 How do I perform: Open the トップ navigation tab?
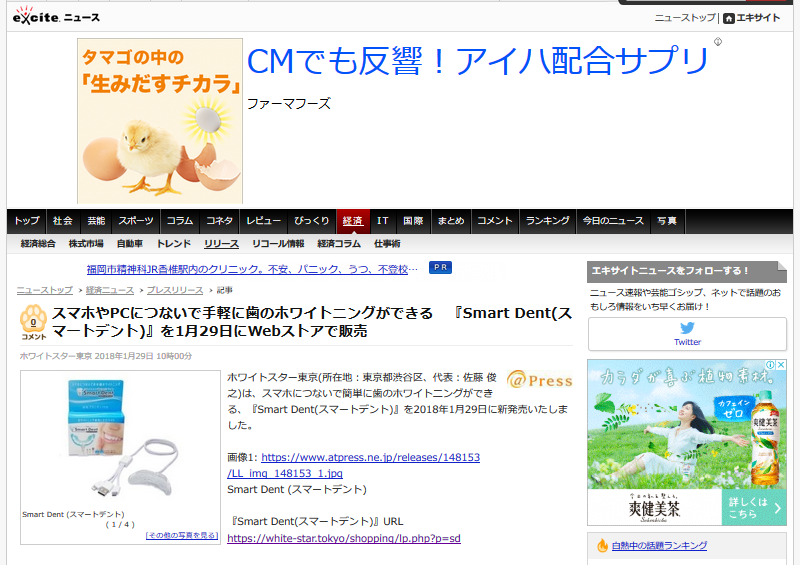(x=27, y=221)
